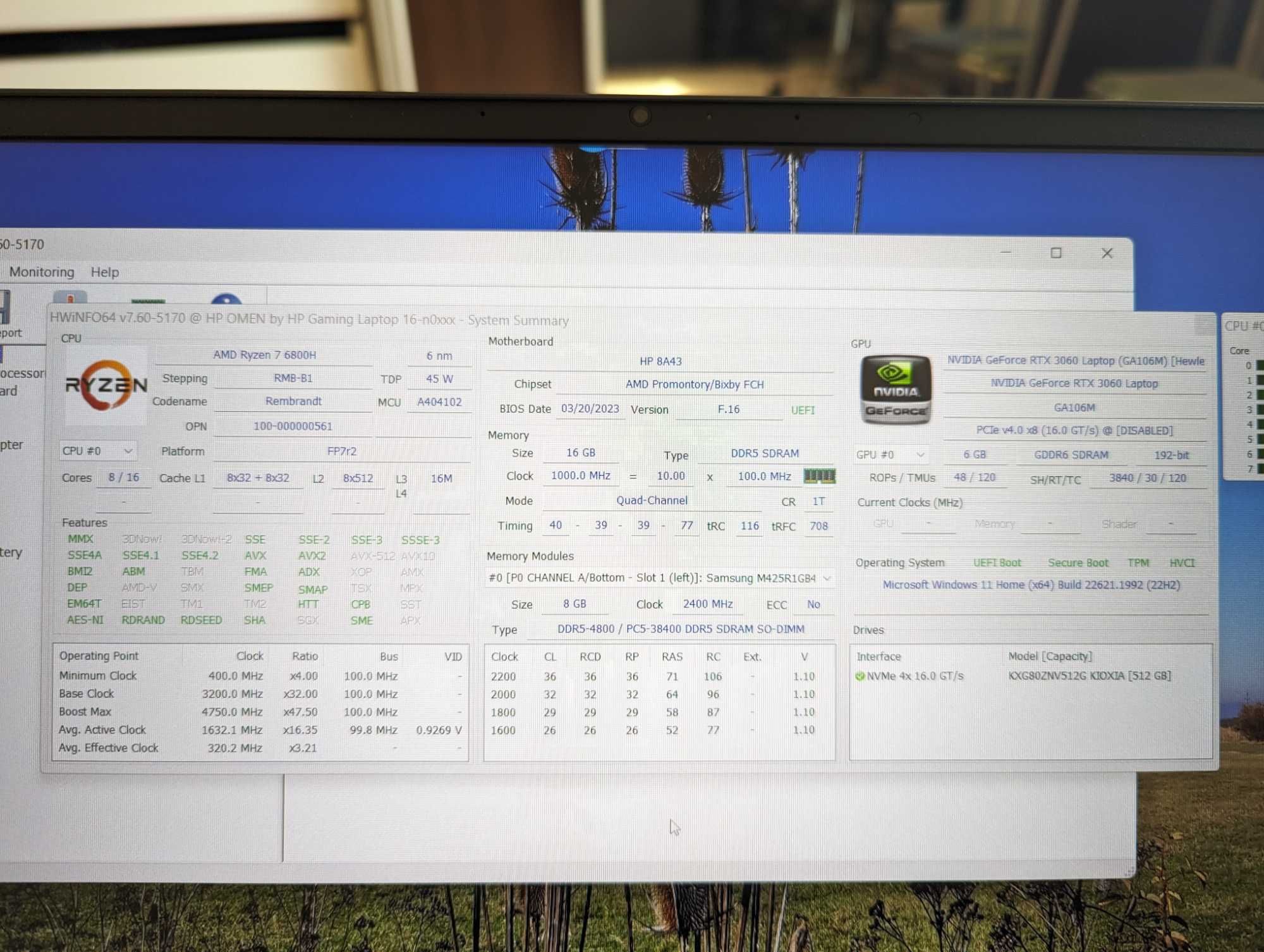This screenshot has height=952, width=1264.
Task: Click the AVX2 feature flag
Action: [x=312, y=556]
